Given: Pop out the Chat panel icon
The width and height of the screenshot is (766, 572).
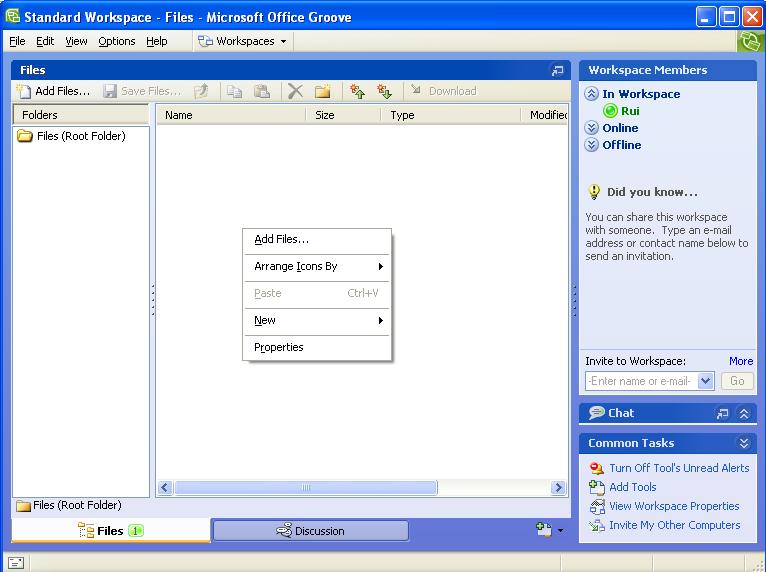Looking at the screenshot, I should click(722, 413).
